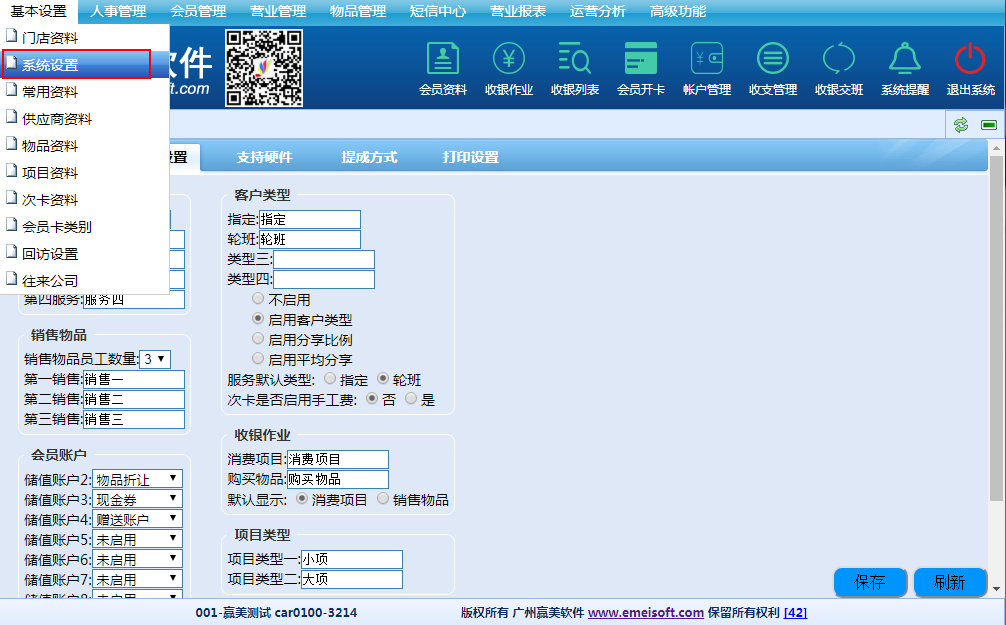Choose 销售物品 as default display
This screenshot has width=1006, height=625.
point(383,499)
